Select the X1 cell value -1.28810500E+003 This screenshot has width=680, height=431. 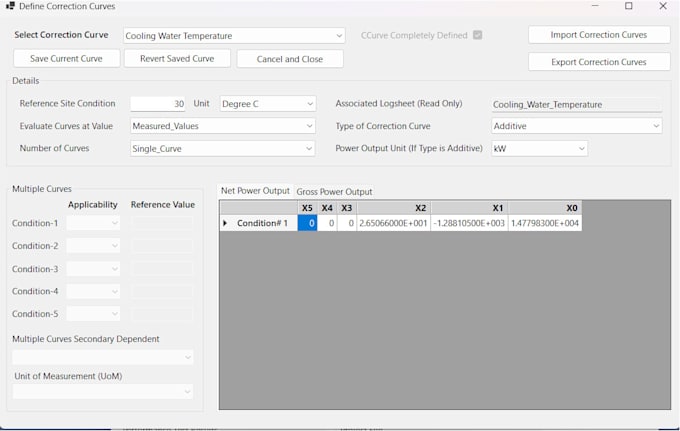click(x=469, y=223)
